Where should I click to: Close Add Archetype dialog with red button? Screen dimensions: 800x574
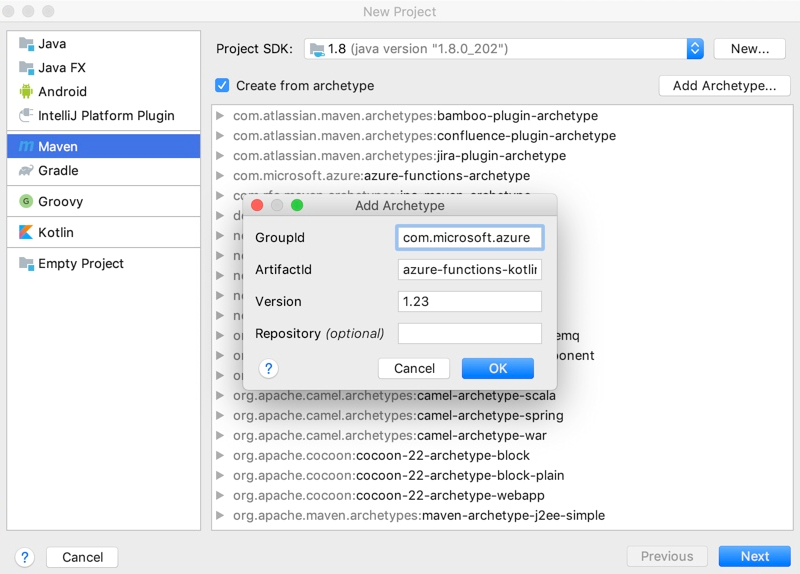(x=257, y=205)
